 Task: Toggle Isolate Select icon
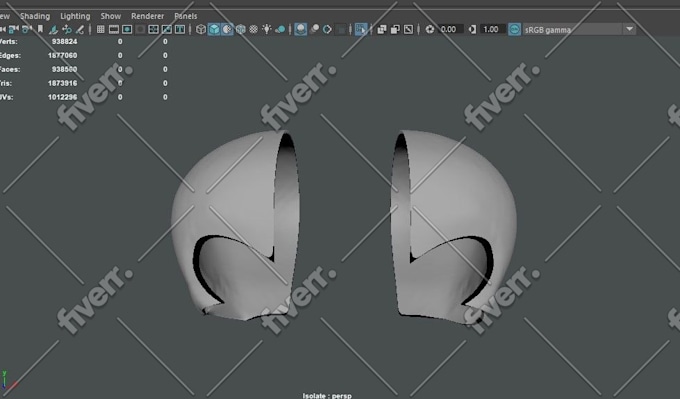click(x=361, y=29)
